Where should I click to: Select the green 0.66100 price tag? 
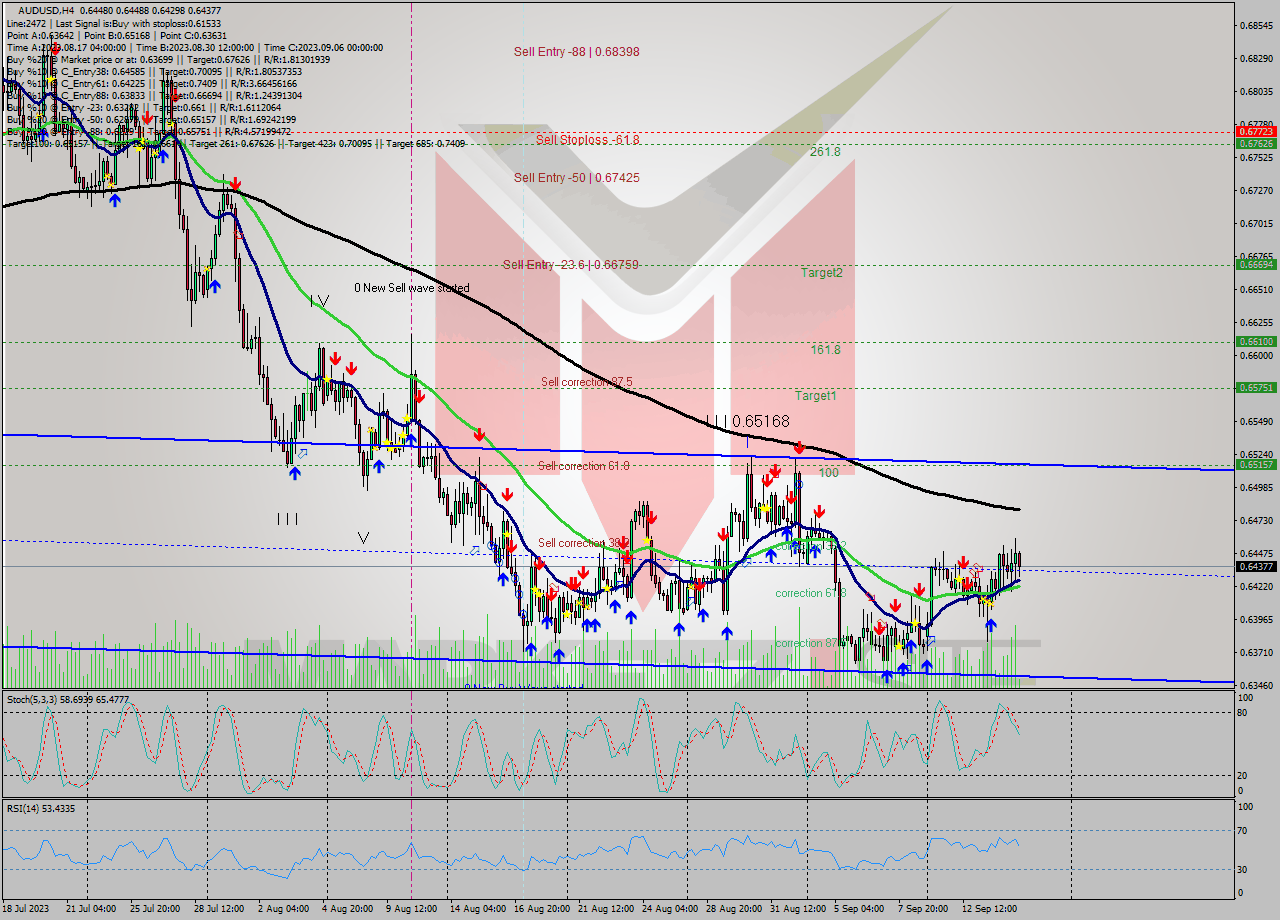point(1255,342)
